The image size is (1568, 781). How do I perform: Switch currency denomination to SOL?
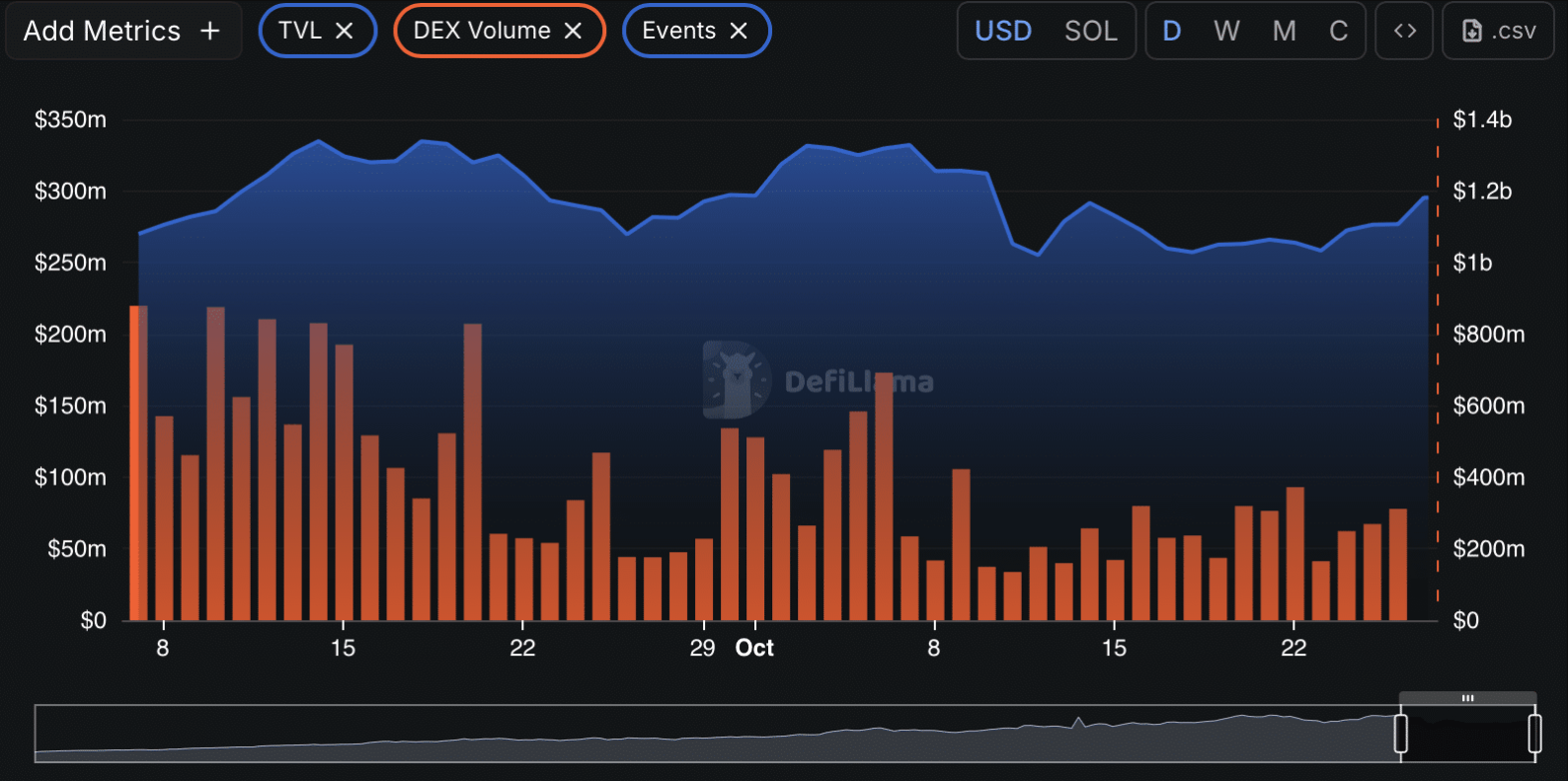pyautogui.click(x=1090, y=31)
